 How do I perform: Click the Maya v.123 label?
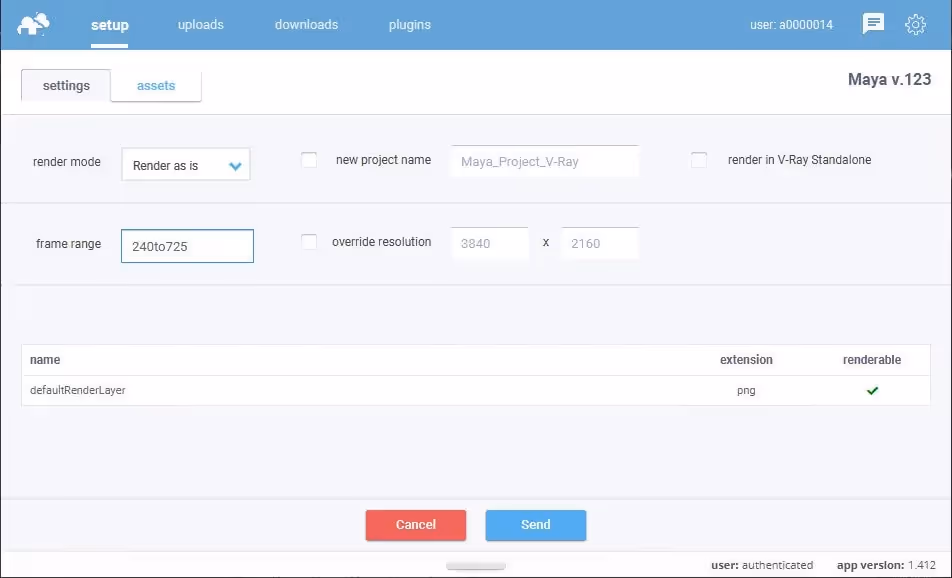click(x=889, y=80)
